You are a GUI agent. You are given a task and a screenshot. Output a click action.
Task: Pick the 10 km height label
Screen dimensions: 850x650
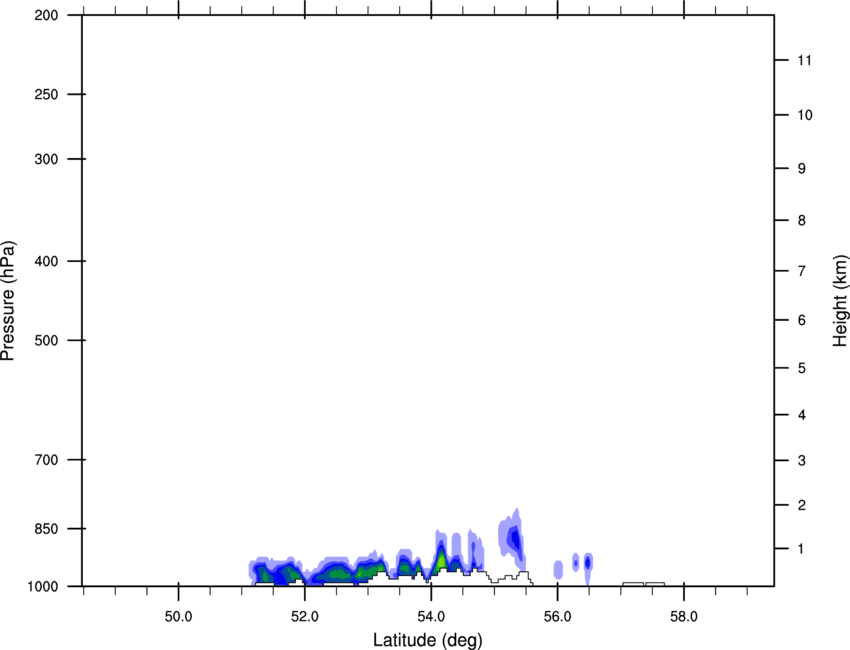(x=804, y=115)
